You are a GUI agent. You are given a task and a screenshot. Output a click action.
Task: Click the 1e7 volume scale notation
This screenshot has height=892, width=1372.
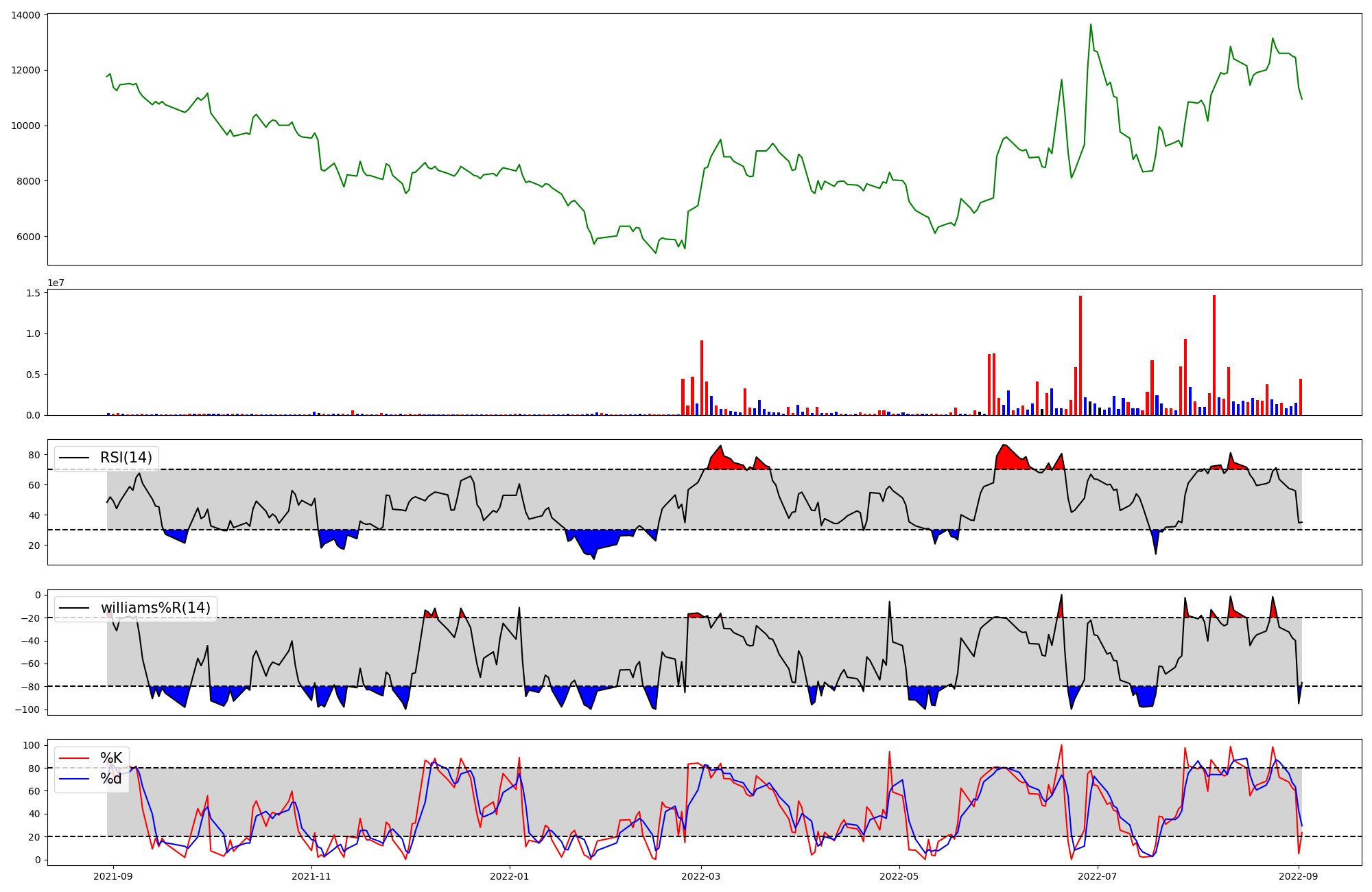click(x=56, y=283)
